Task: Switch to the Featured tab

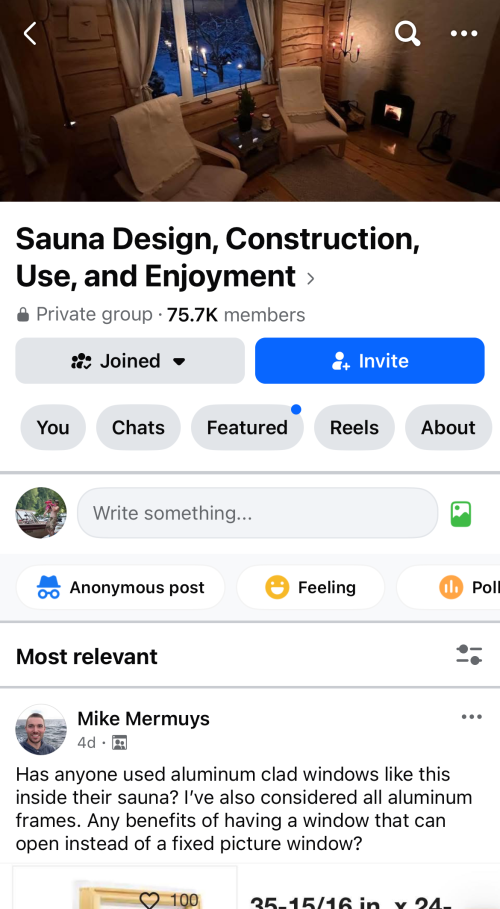Action: coord(247,427)
